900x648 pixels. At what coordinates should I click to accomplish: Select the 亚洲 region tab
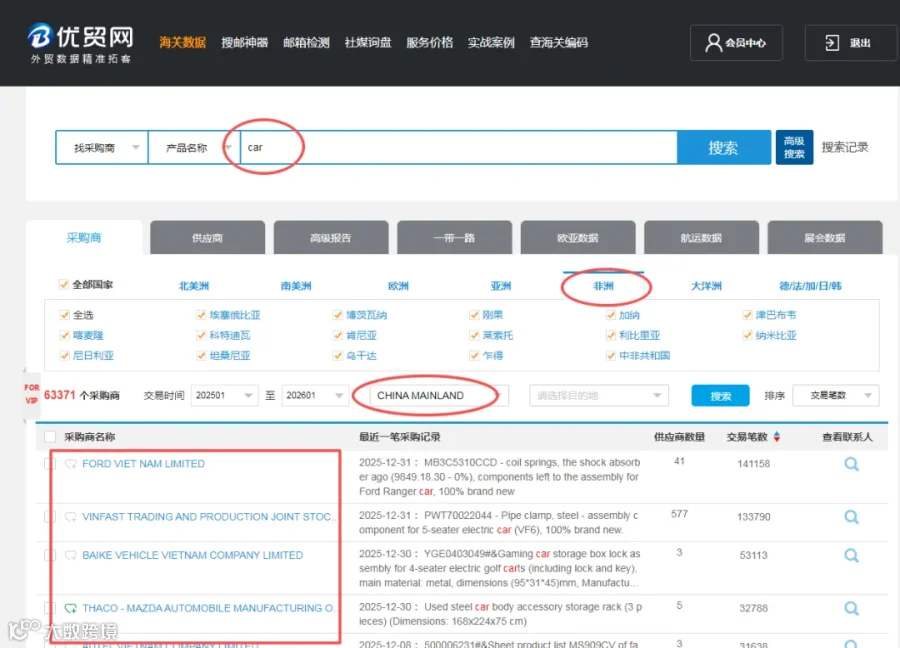501,286
